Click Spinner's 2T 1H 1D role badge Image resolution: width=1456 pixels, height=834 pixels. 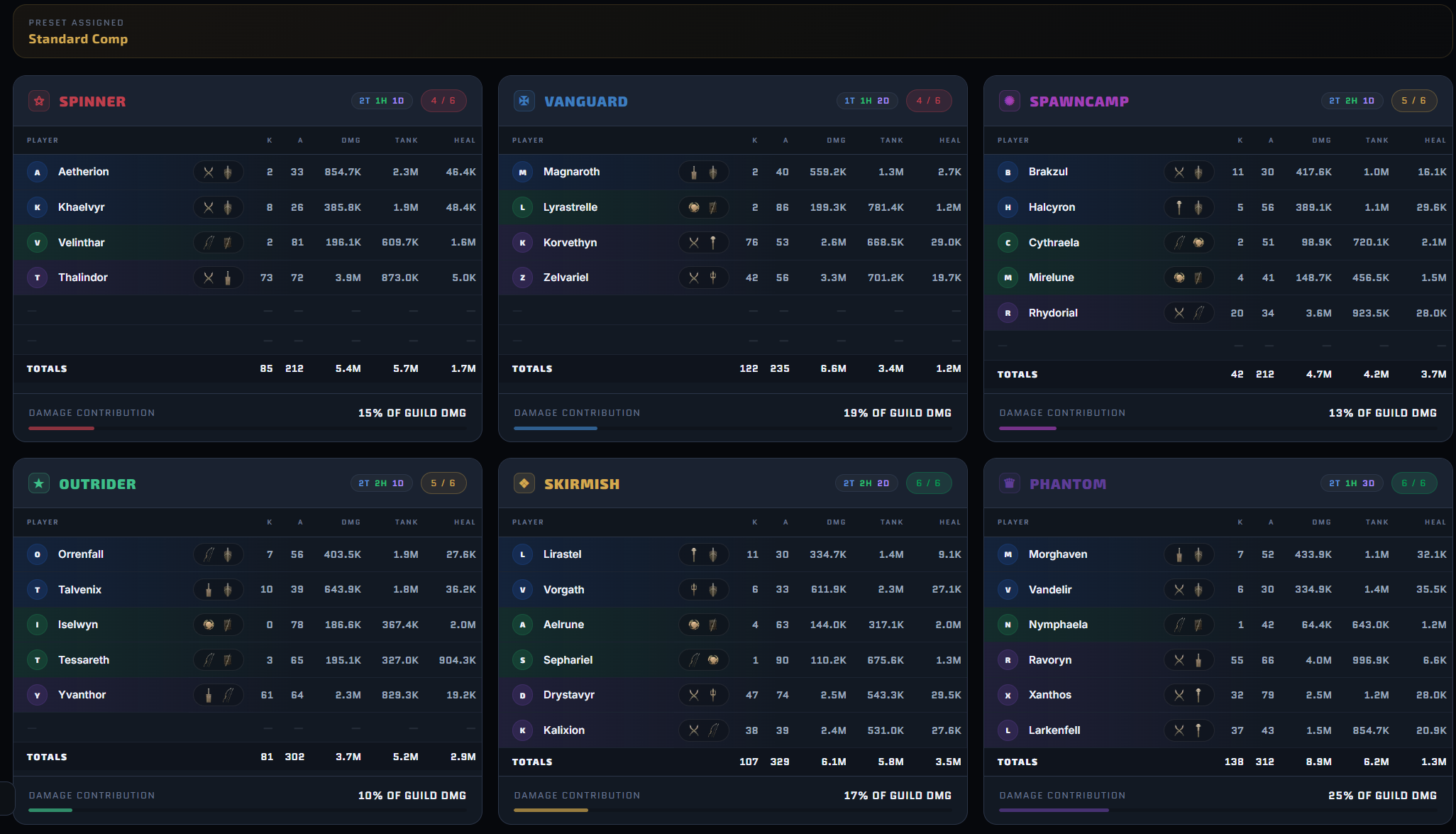(382, 101)
